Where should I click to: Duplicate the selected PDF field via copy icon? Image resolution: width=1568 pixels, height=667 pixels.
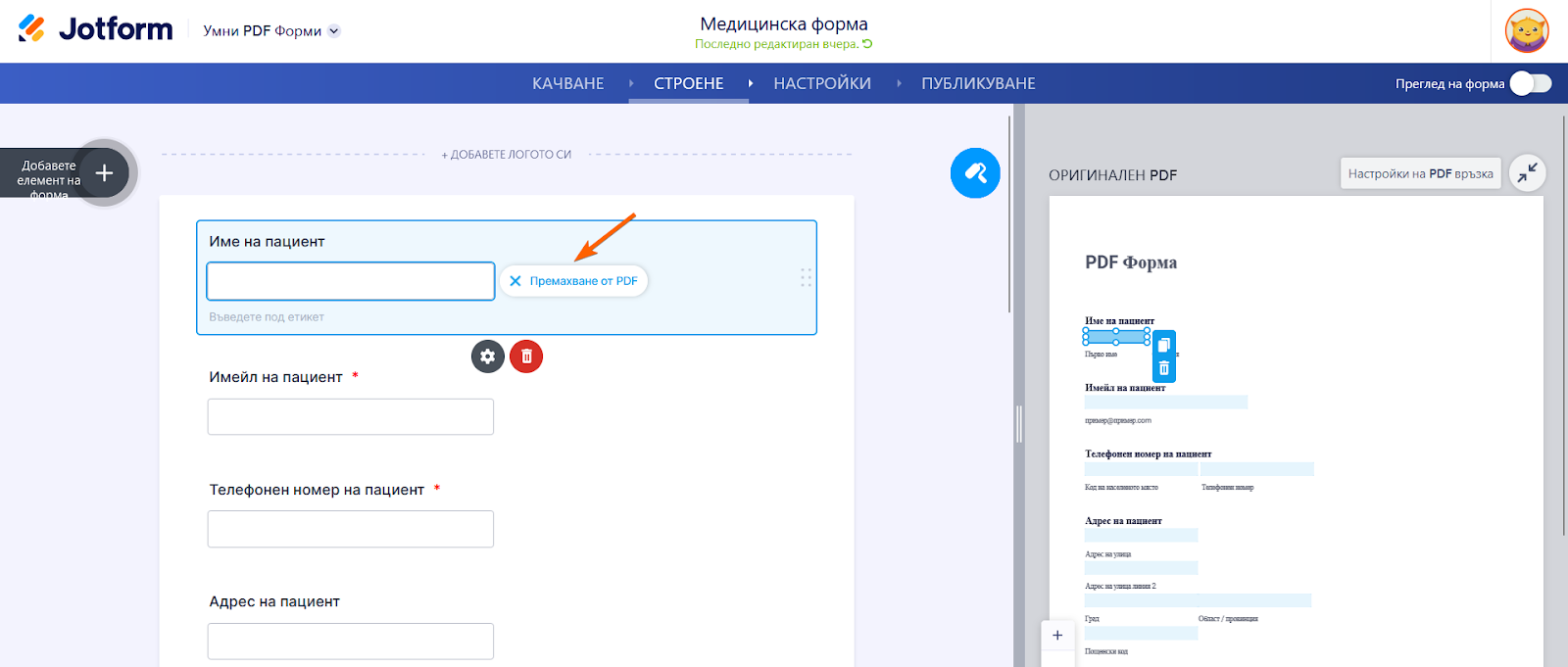[x=1163, y=344]
